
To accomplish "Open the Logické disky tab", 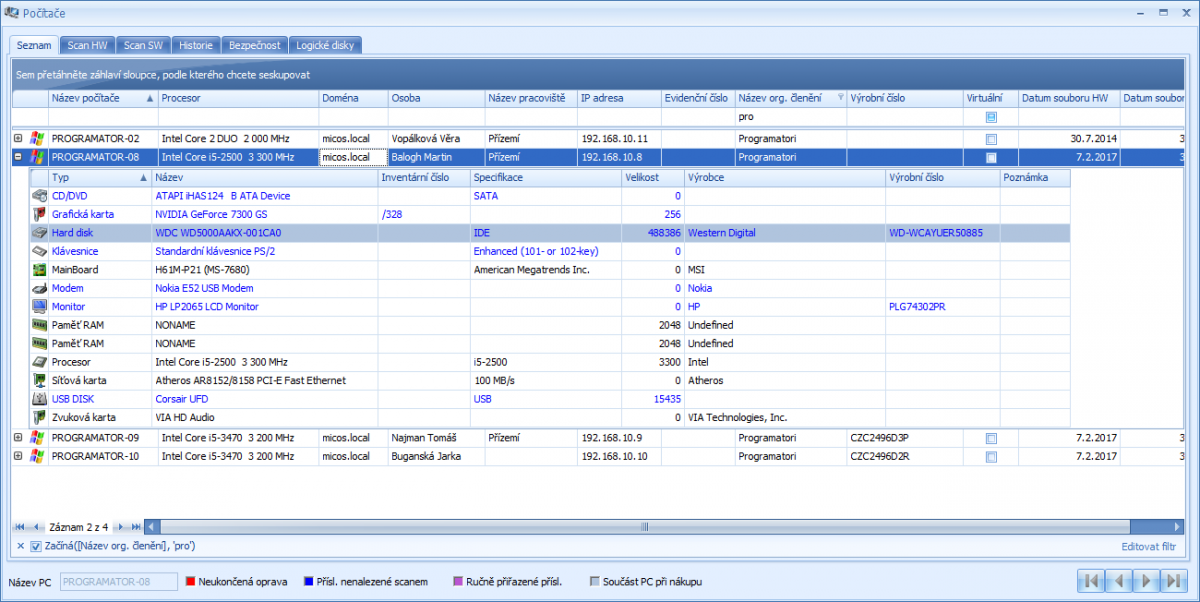I will coord(325,45).
